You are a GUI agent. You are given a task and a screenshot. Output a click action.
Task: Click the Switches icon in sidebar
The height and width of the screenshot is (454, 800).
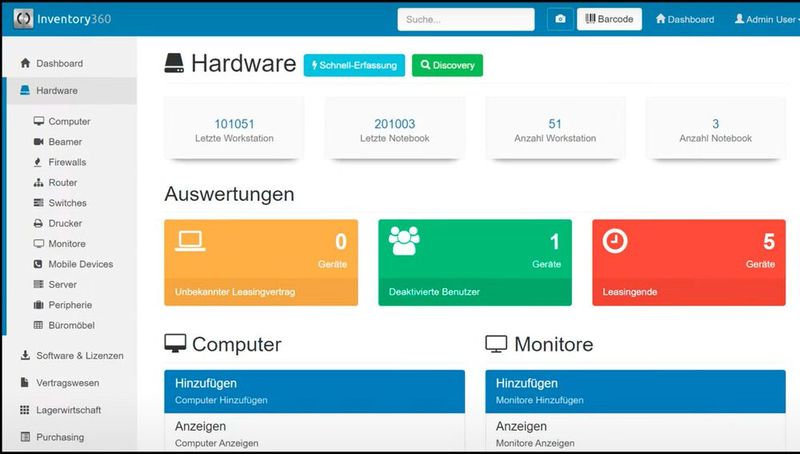pyautogui.click(x=39, y=203)
